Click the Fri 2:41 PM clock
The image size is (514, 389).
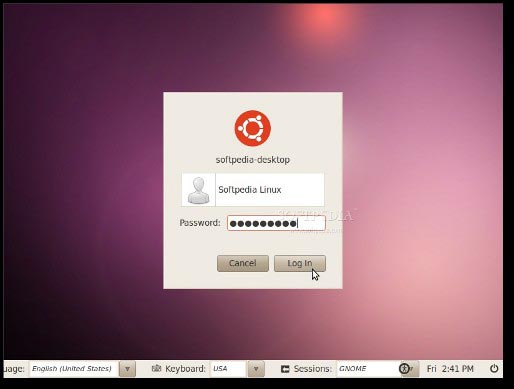pyautogui.click(x=450, y=369)
